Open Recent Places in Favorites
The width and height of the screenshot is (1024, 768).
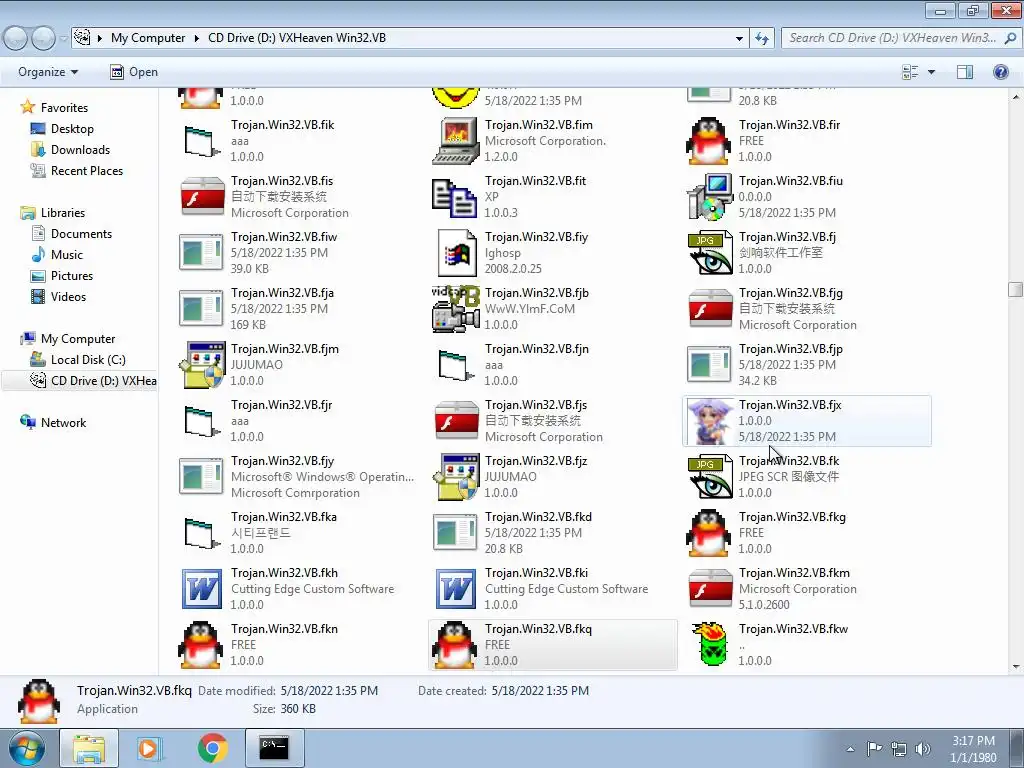click(87, 171)
